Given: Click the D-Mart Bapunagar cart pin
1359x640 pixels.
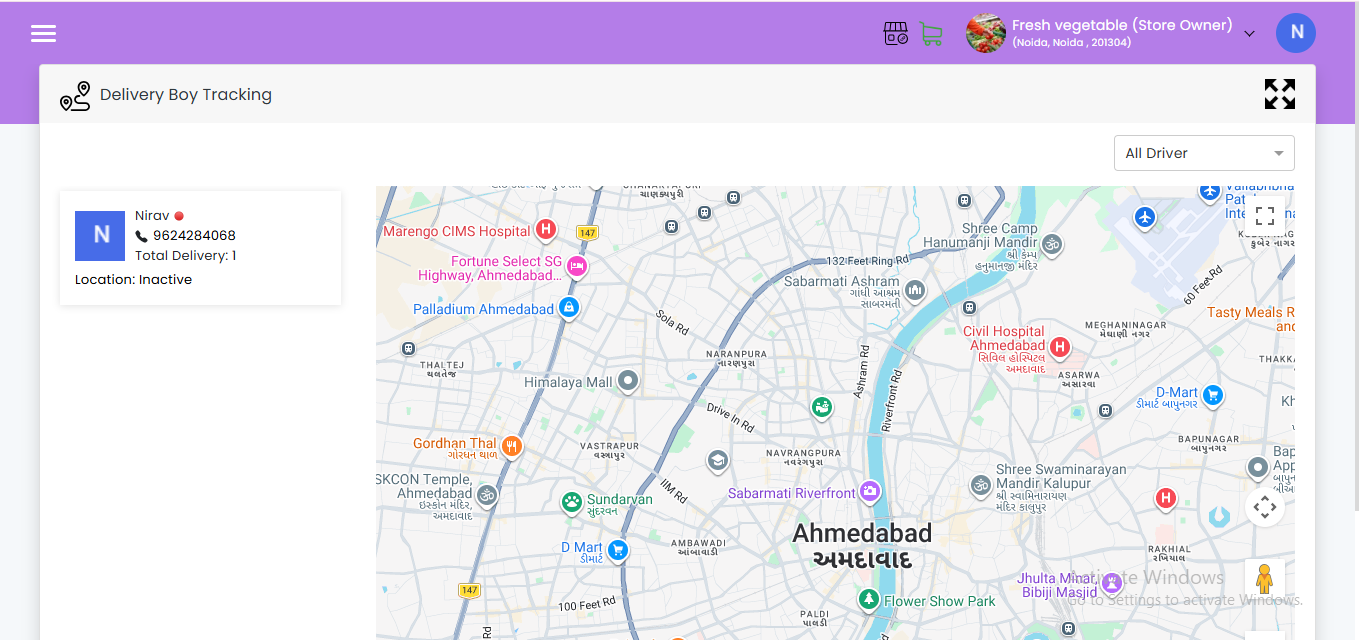Looking at the screenshot, I should pos(1213,395).
